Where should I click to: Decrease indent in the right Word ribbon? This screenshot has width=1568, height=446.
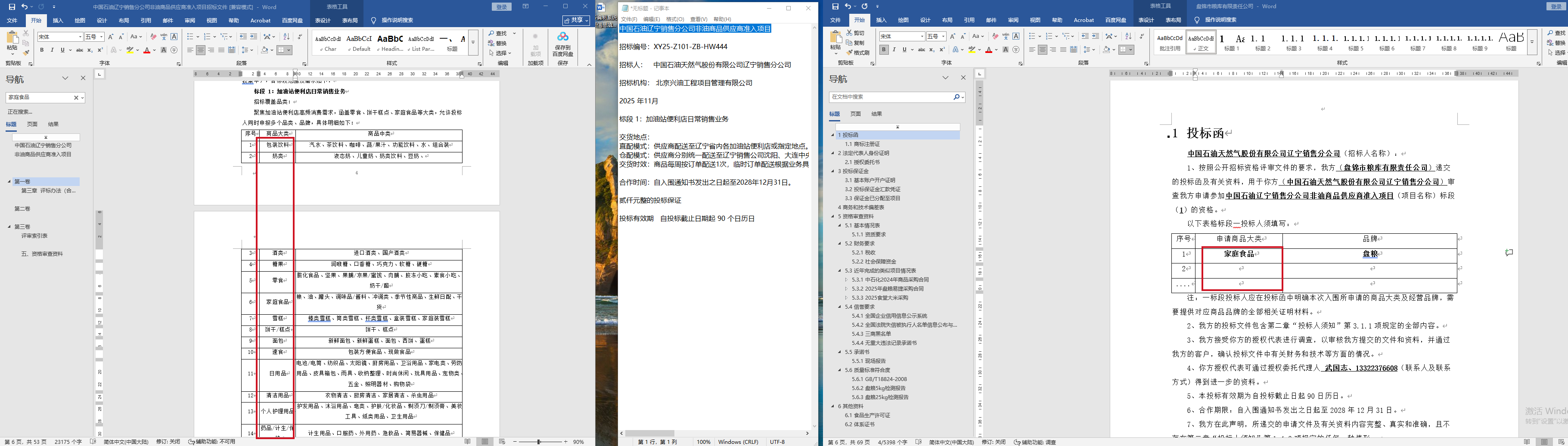point(1085,37)
